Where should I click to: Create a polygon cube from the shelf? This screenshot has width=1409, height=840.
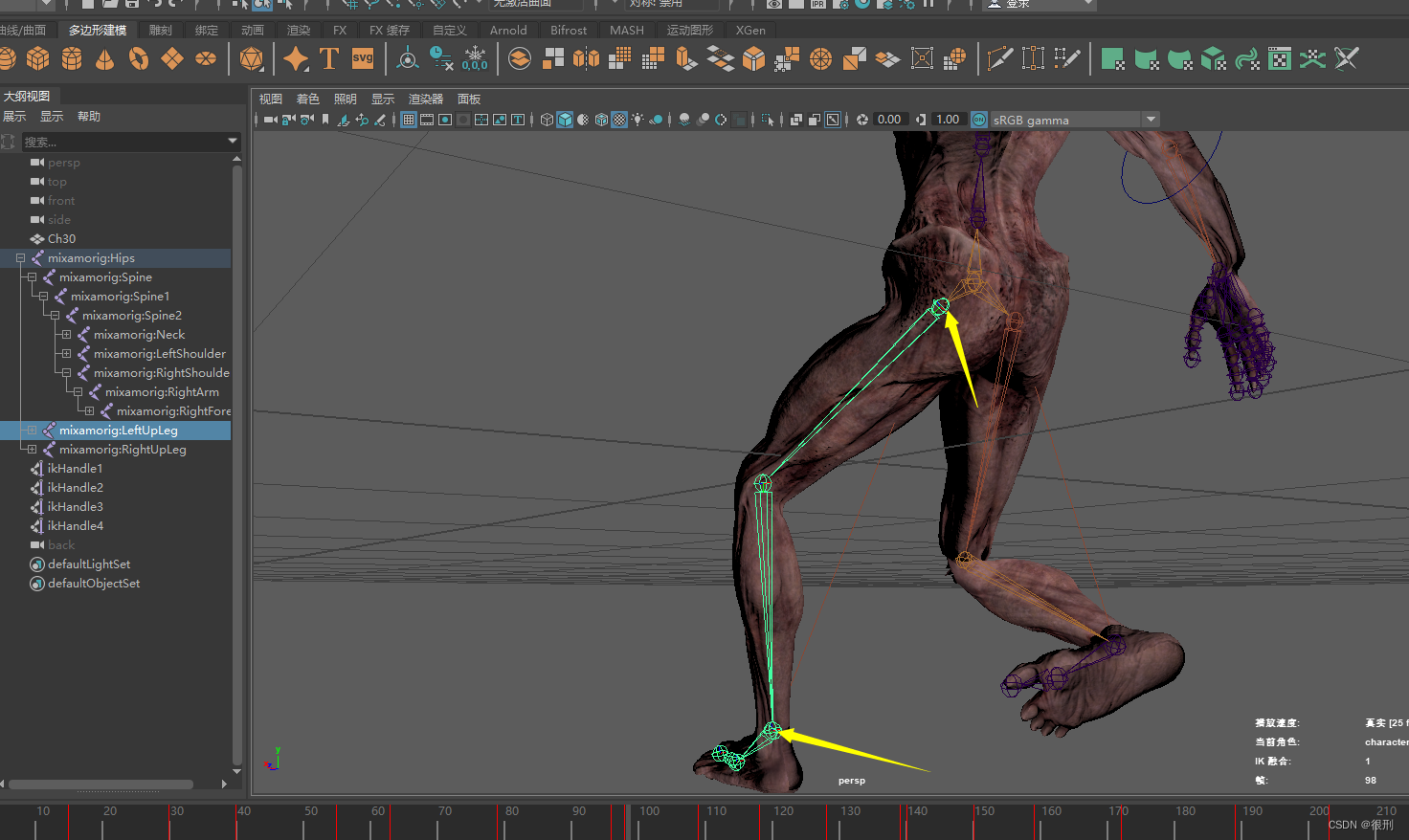(38, 58)
